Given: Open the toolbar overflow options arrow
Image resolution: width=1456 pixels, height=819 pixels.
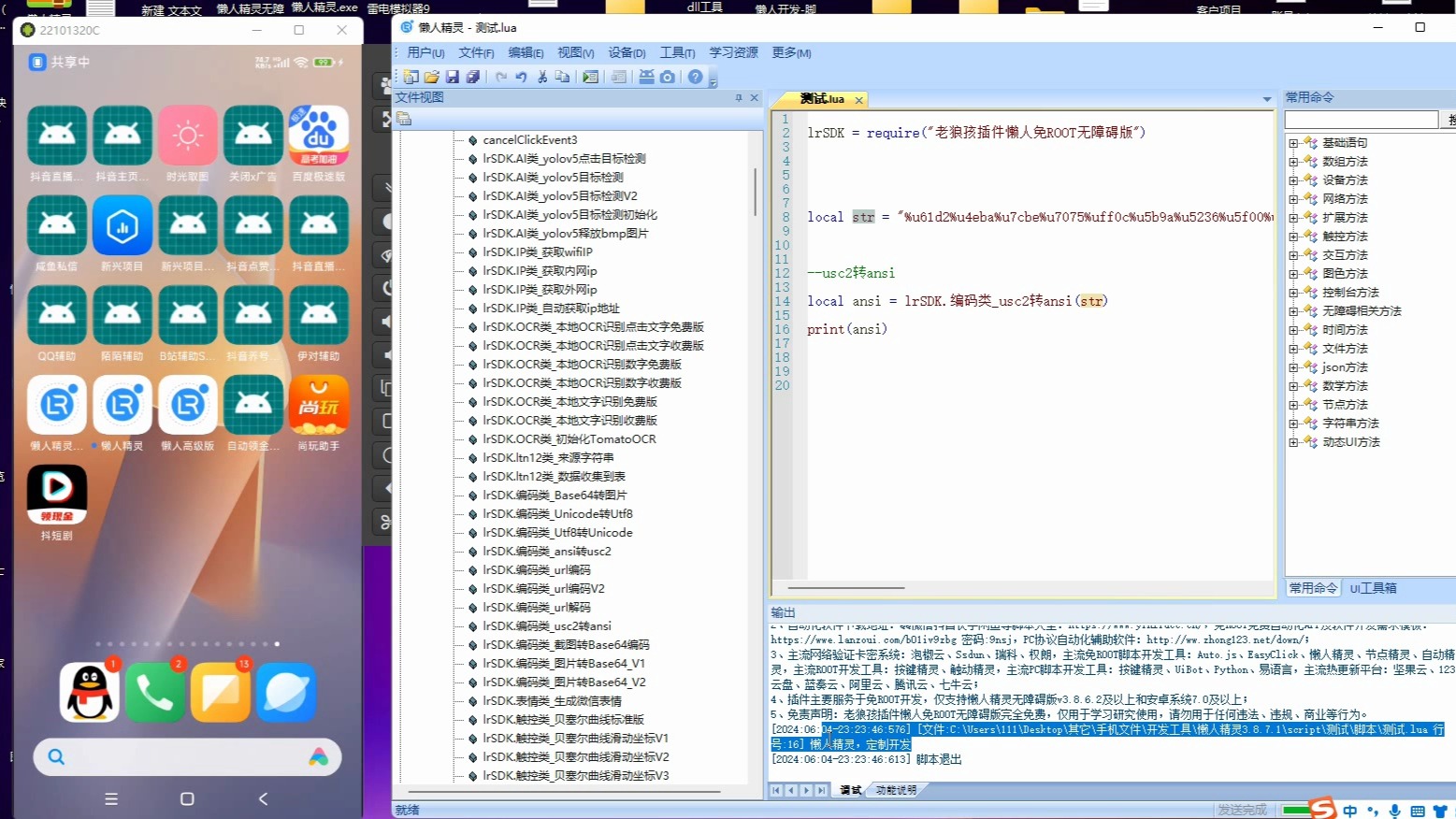Looking at the screenshot, I should (x=714, y=82).
